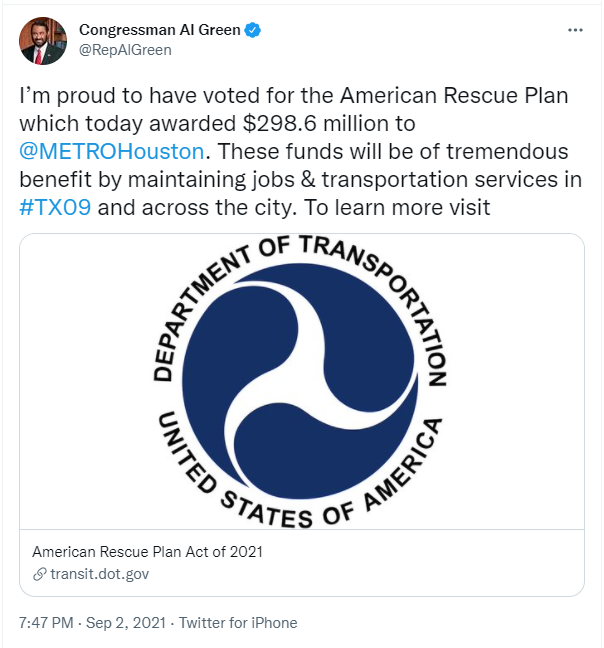Click the chain link icon beside transit.dot.gov

[x=39, y=574]
